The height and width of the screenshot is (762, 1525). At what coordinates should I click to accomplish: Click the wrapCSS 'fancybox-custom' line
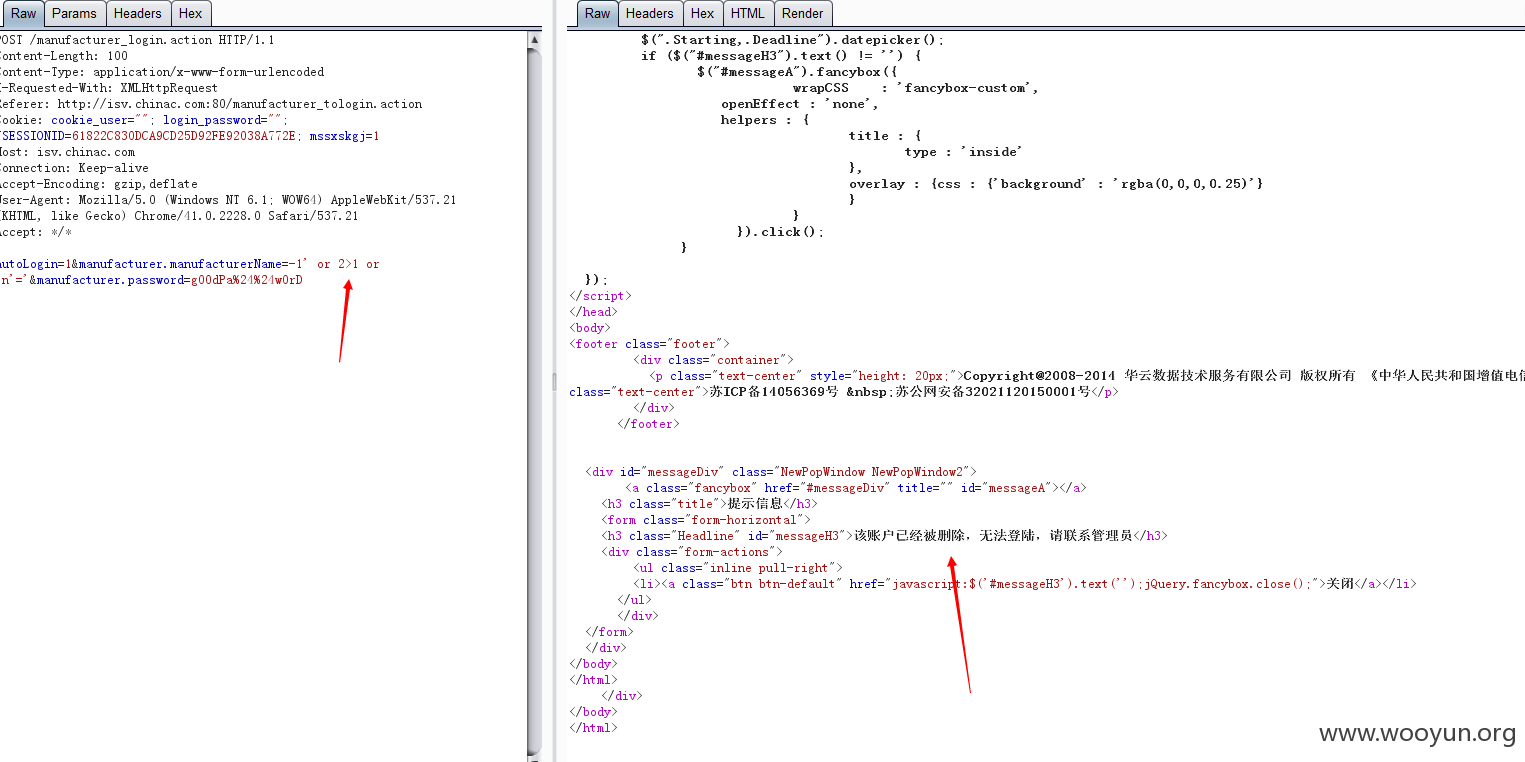point(916,88)
